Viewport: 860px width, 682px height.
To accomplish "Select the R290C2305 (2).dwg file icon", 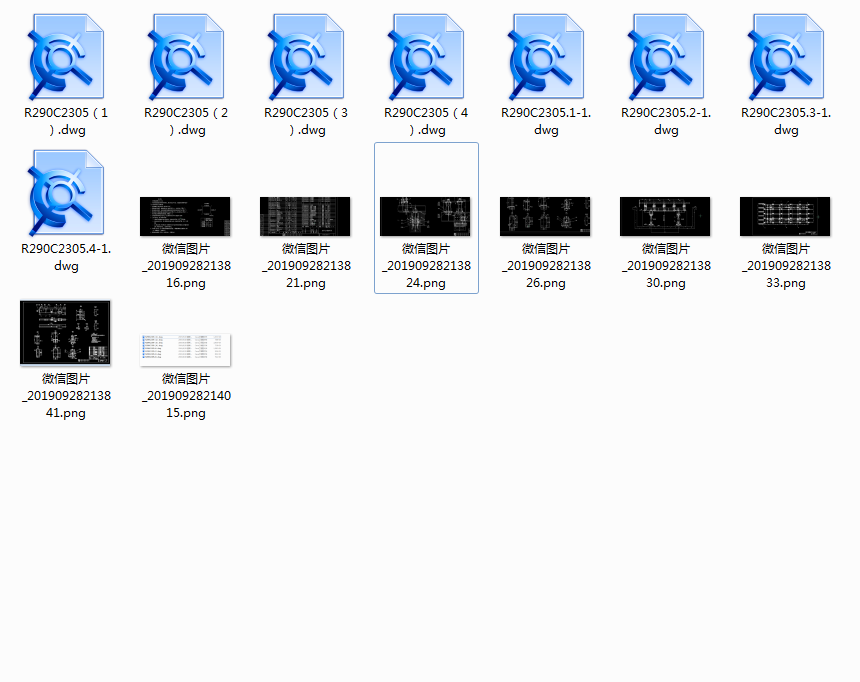I will point(186,57).
